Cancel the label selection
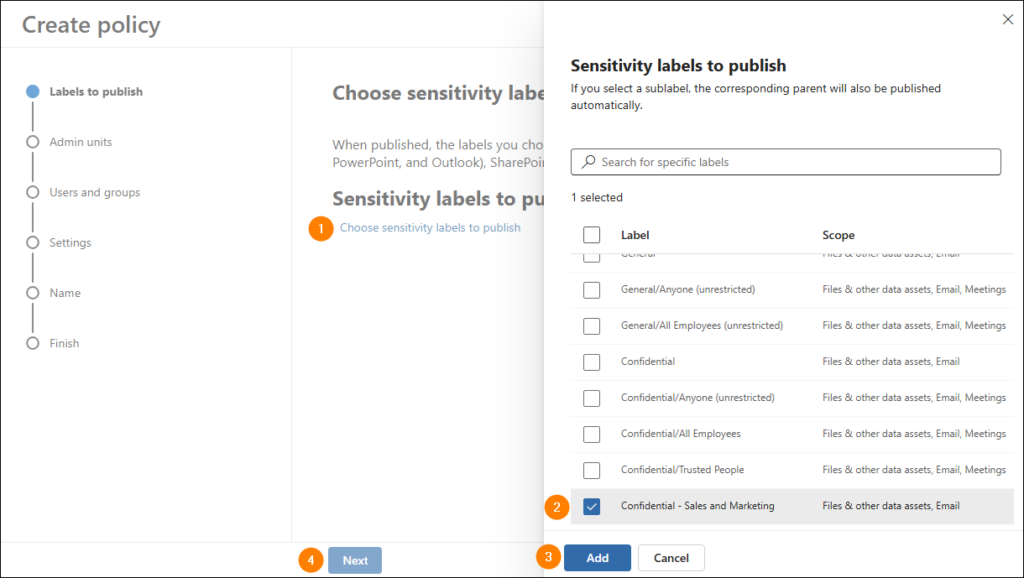Screen dimensions: 1024x578 671,558
